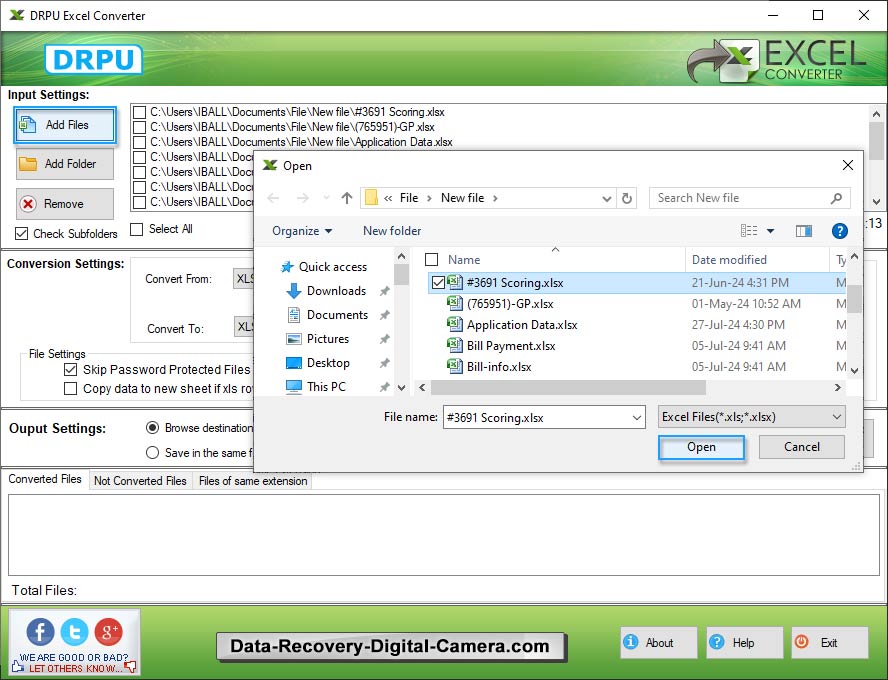
Task: Enable Copy data to new sheet checkbox
Action: (x=70, y=389)
